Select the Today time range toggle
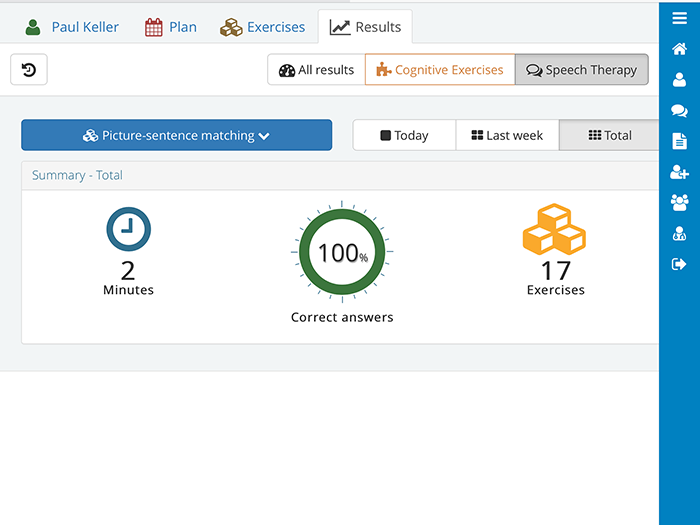Image resolution: width=700 pixels, height=525 pixels. point(404,135)
